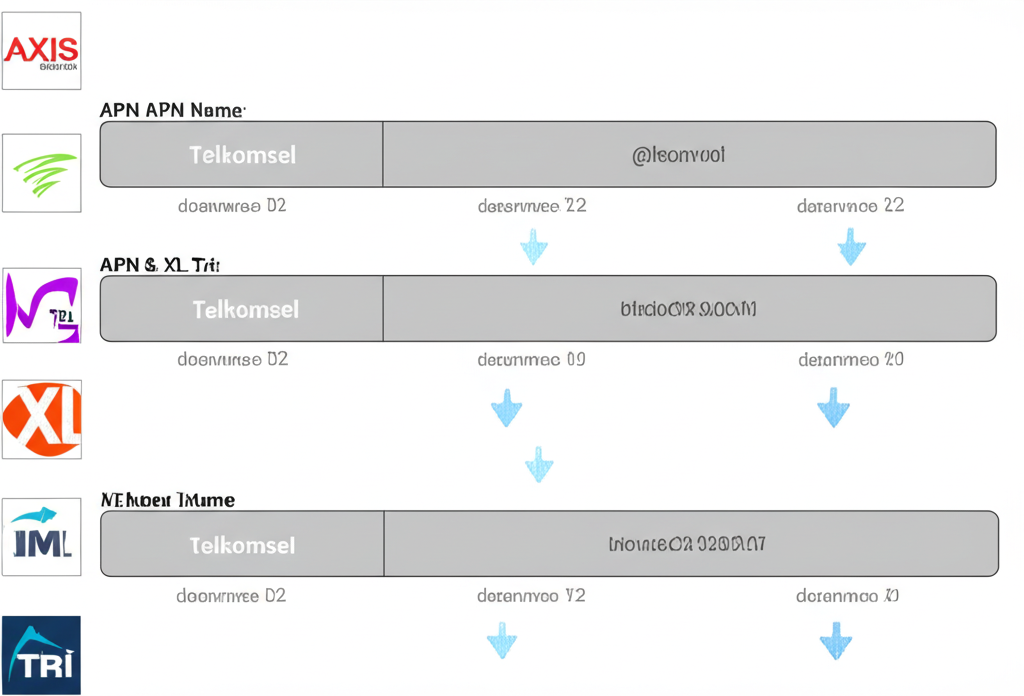Select Telkomsel cell in the bottom table
The image size is (1024, 696).
click(x=242, y=545)
